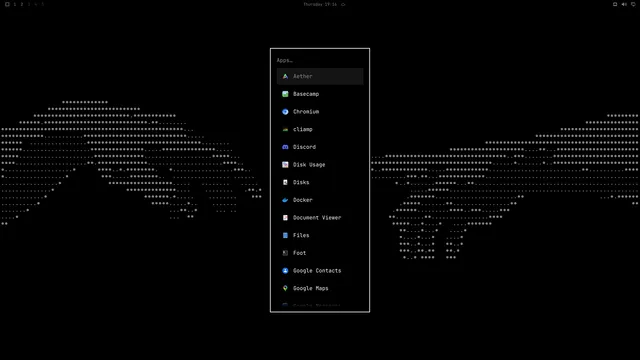640x360 pixels.
Task: Launch the Google Contacts icon
Action: [x=285, y=271]
